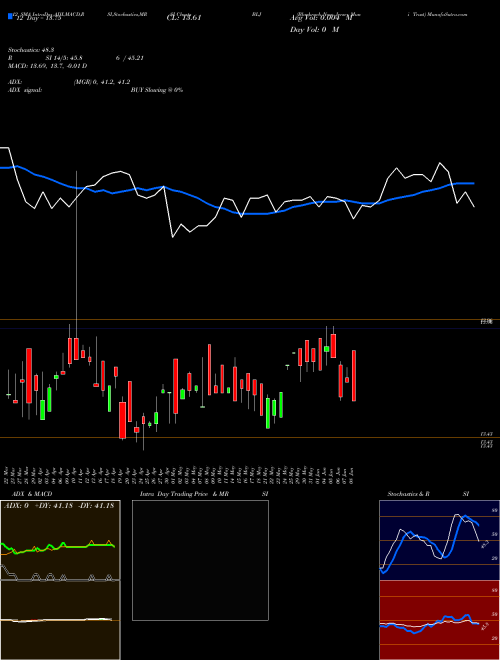
Task: Click the 12 Day = 13.75 SMA label
Action: point(37,18)
